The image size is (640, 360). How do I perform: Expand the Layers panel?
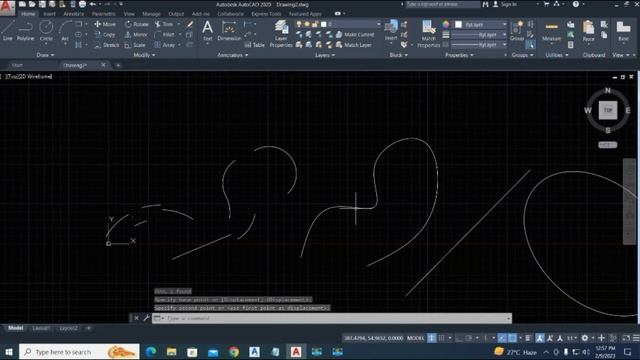click(325, 55)
